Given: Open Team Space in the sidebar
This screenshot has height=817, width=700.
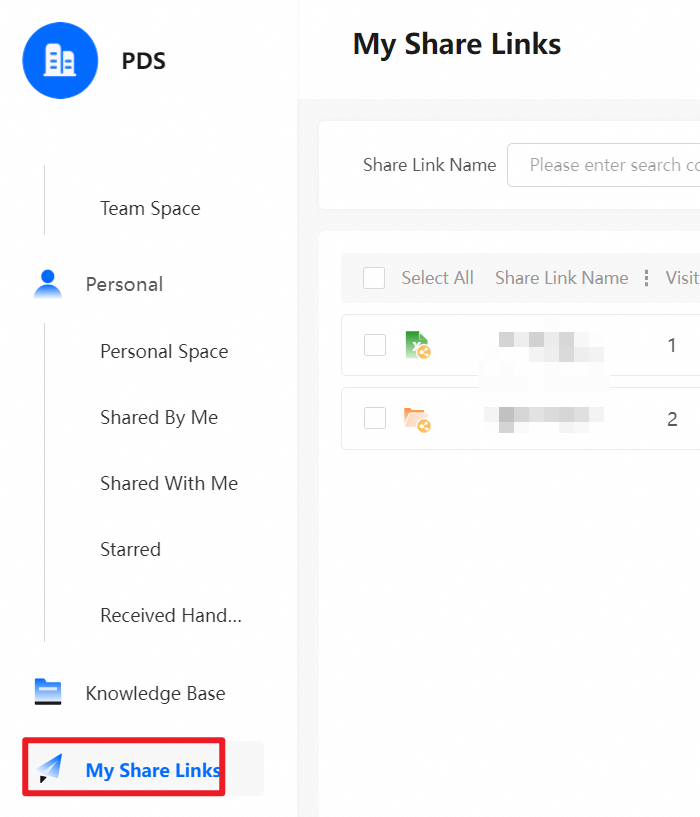Looking at the screenshot, I should [150, 208].
